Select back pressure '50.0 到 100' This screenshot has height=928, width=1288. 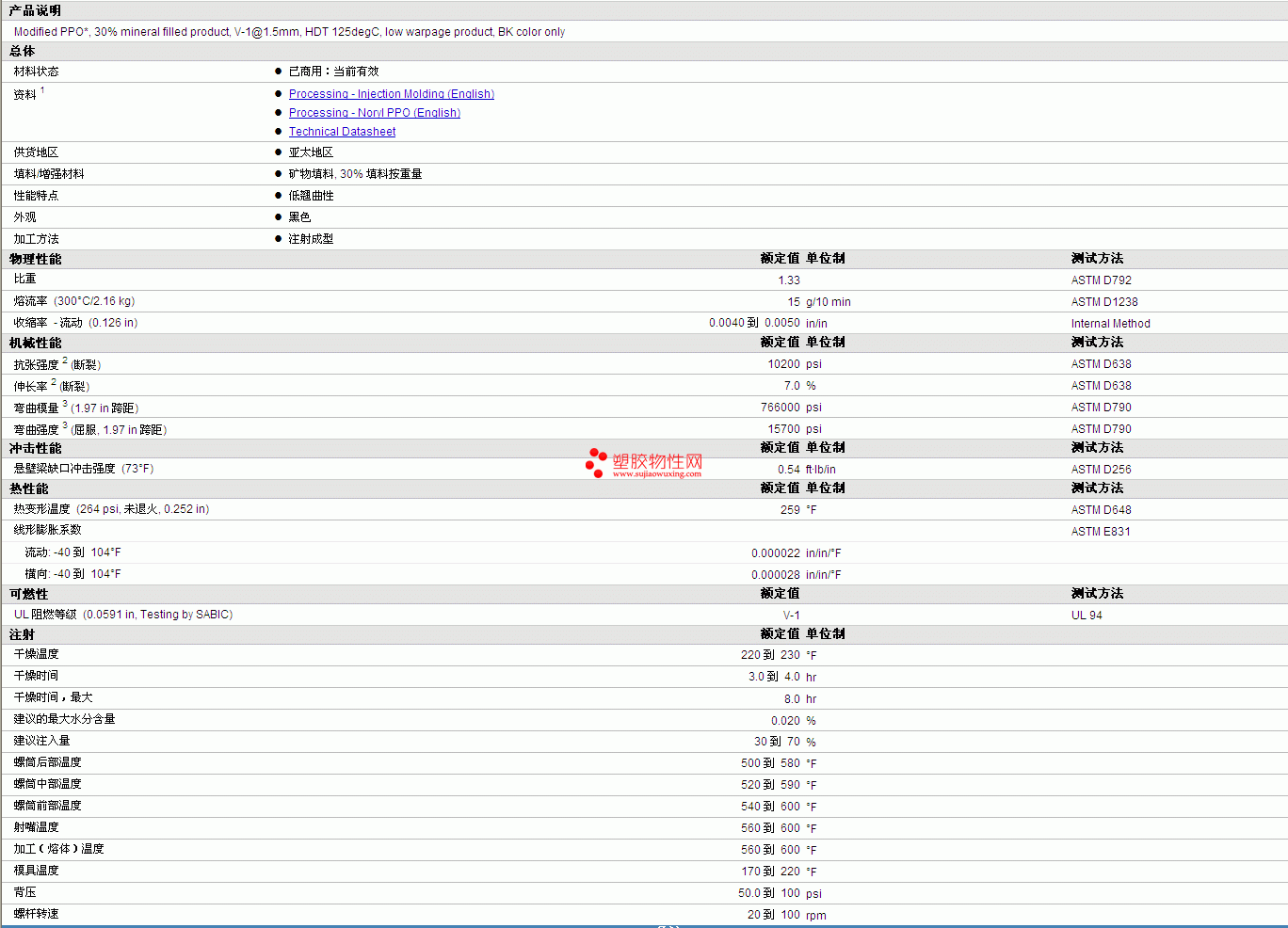click(x=769, y=893)
